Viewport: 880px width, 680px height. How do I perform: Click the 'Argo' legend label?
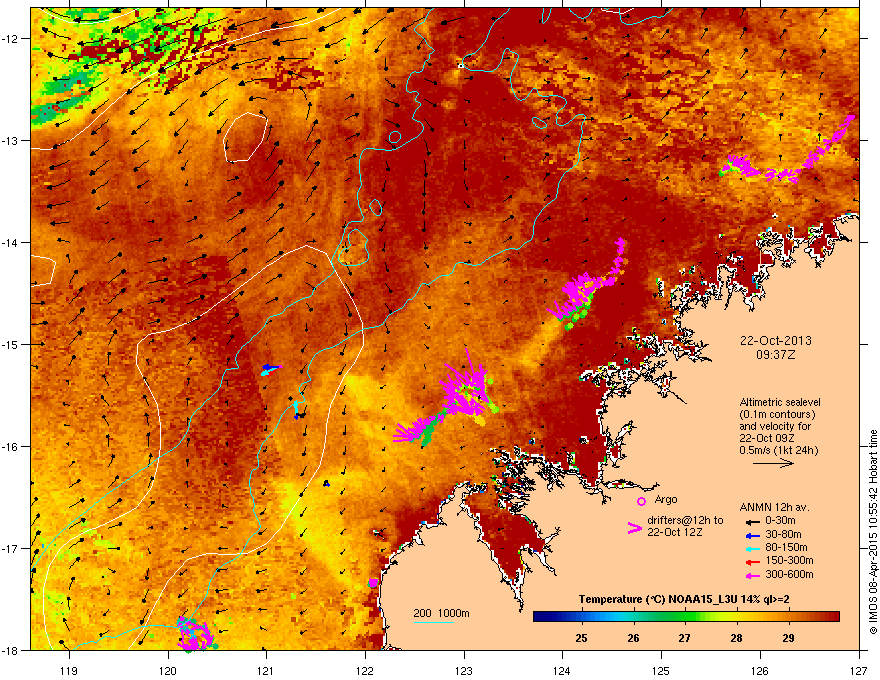666,499
